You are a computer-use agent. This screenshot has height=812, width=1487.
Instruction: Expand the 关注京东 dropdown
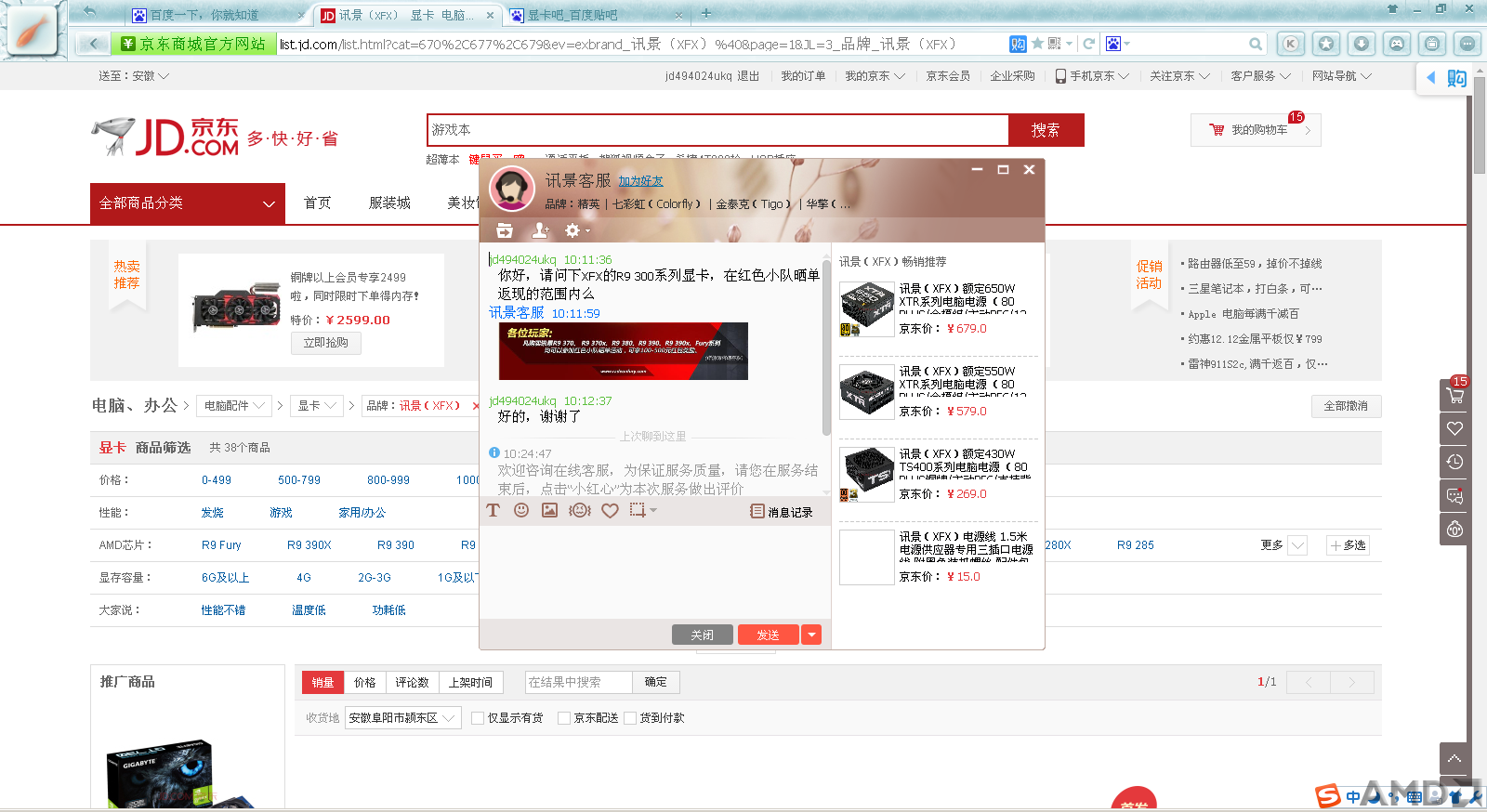point(1179,76)
